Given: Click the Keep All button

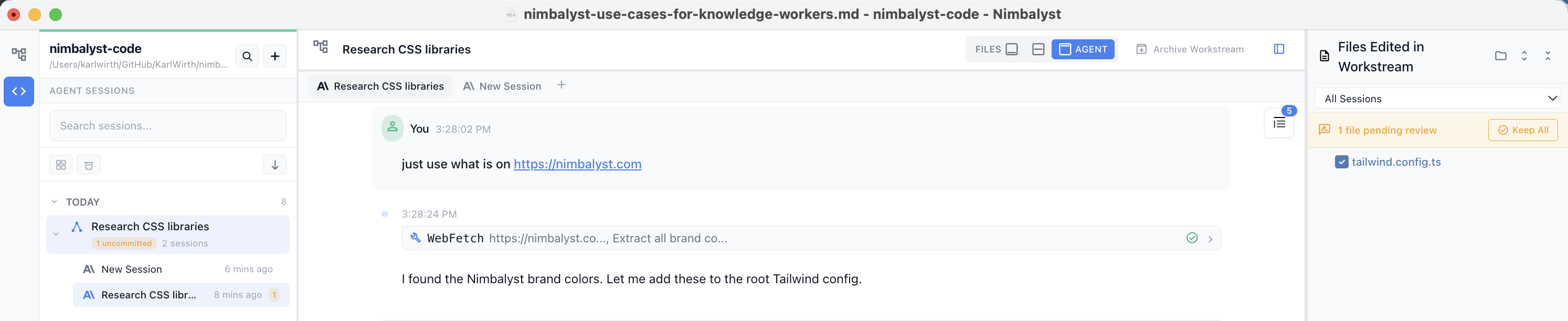Looking at the screenshot, I should point(1523,130).
